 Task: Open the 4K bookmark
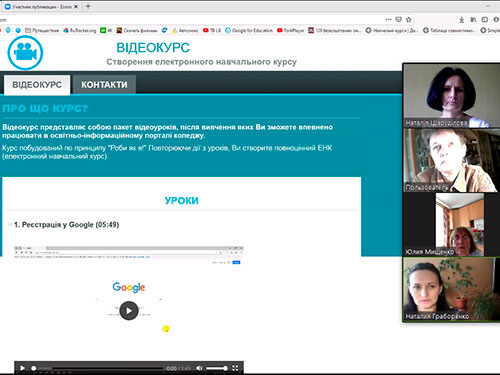106,30
